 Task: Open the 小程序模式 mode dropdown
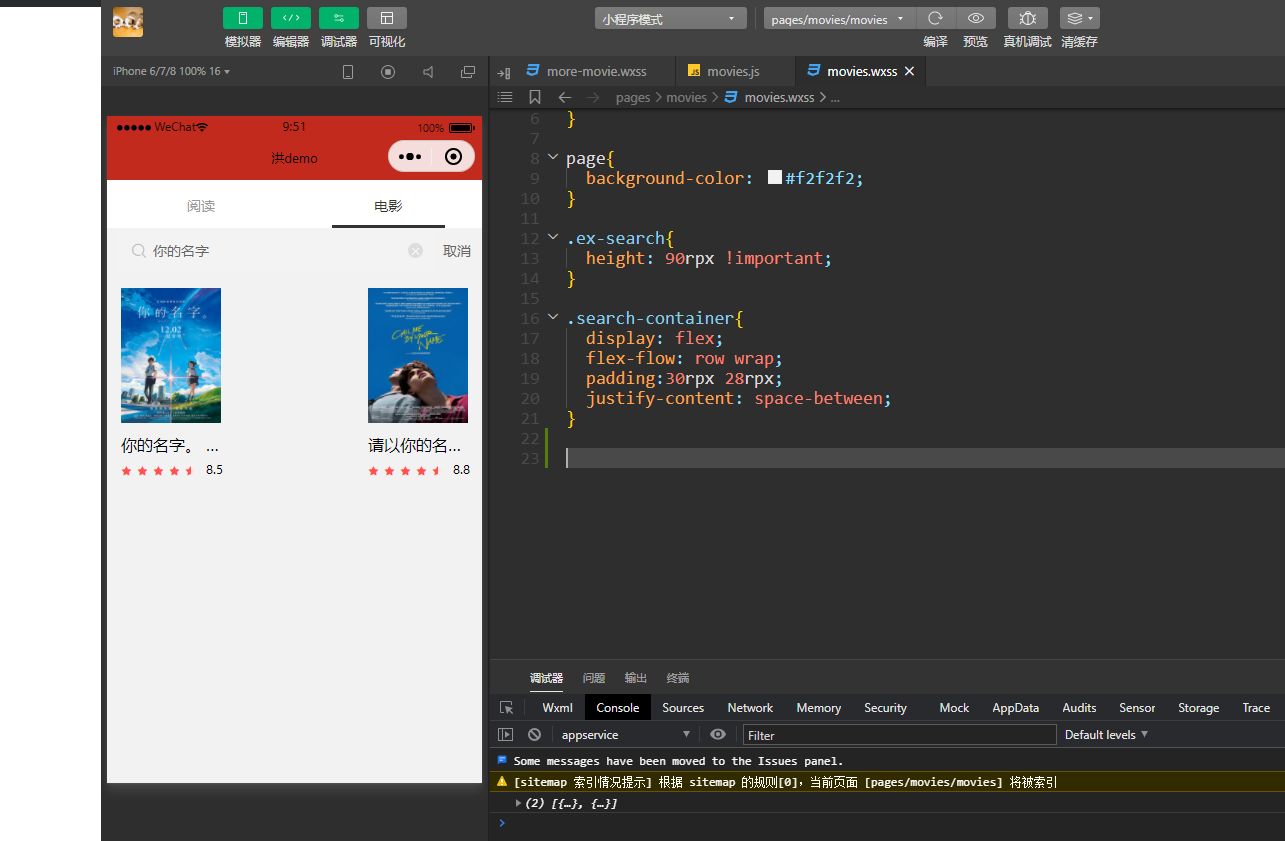(x=671, y=18)
